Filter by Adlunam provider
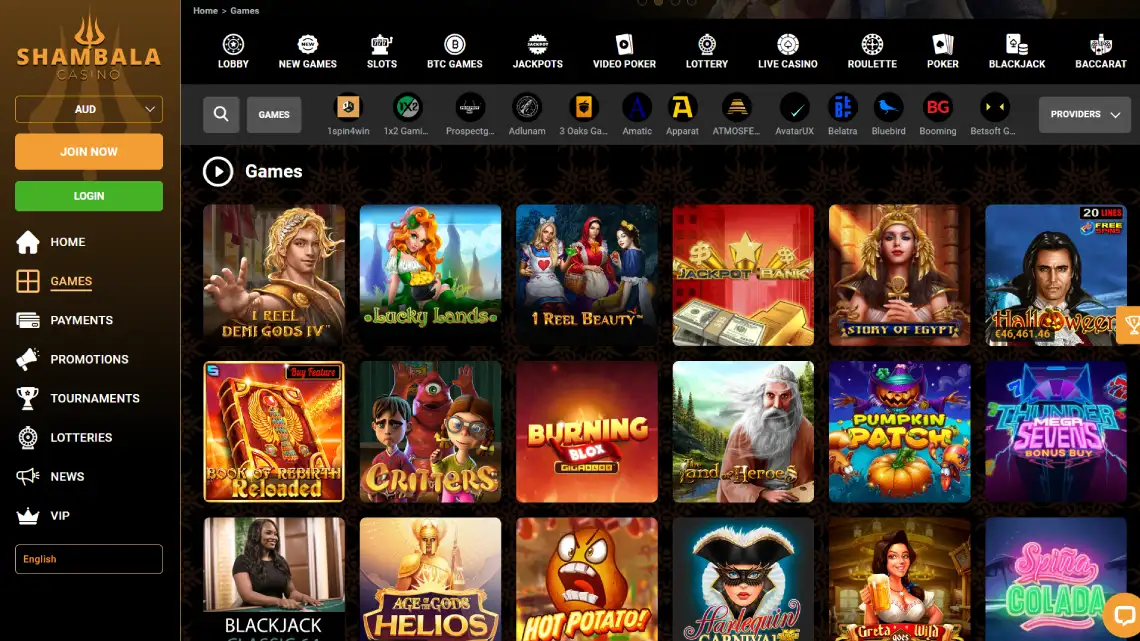 [527, 115]
